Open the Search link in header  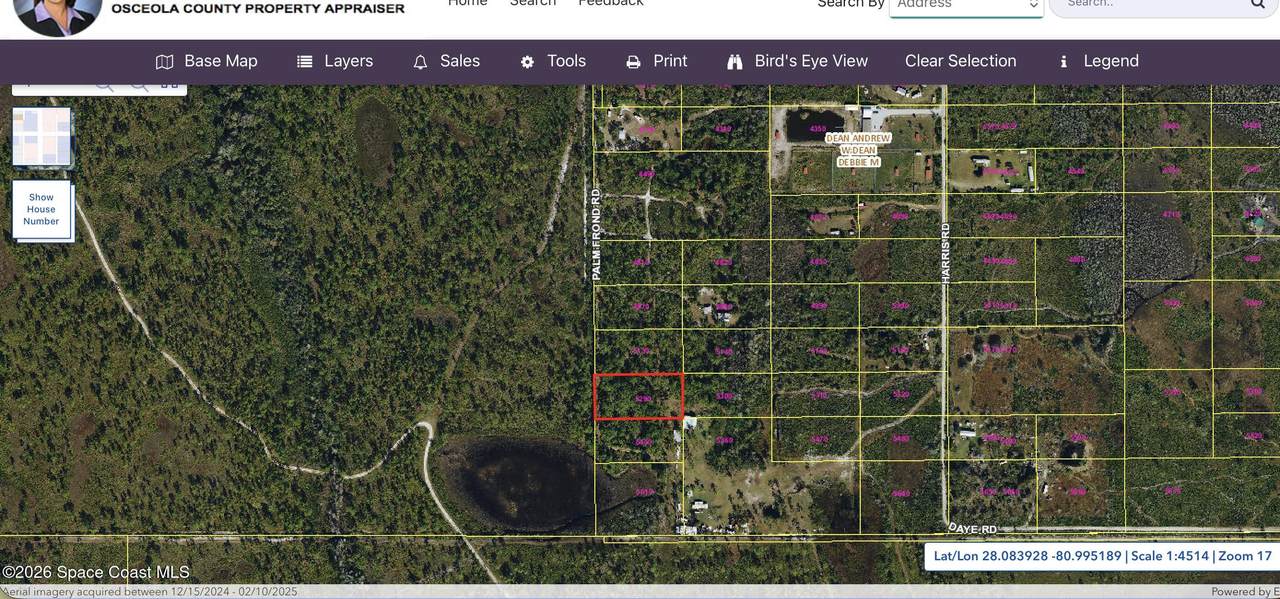(x=532, y=4)
